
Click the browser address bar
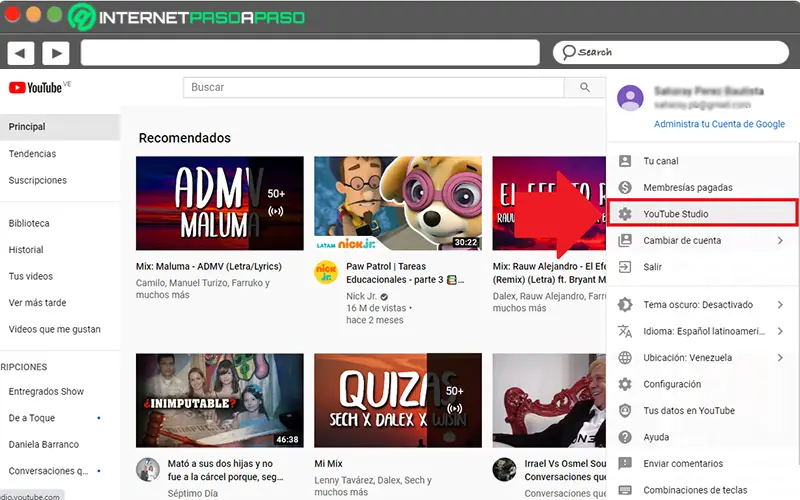point(310,53)
